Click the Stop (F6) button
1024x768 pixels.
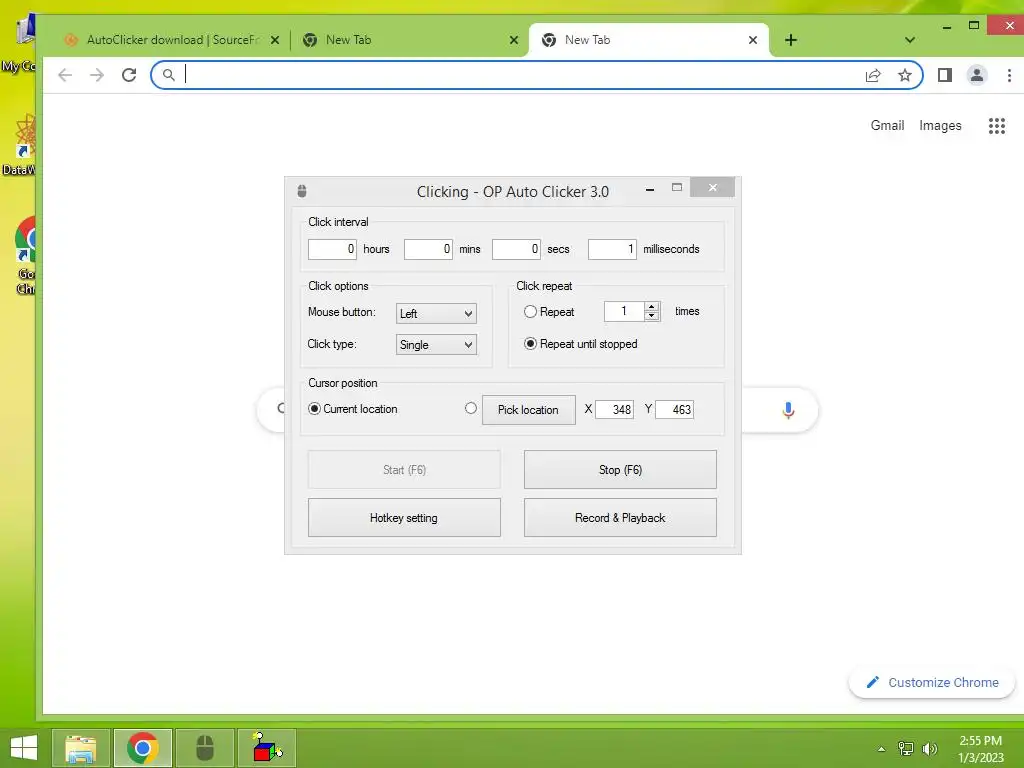[620, 470]
